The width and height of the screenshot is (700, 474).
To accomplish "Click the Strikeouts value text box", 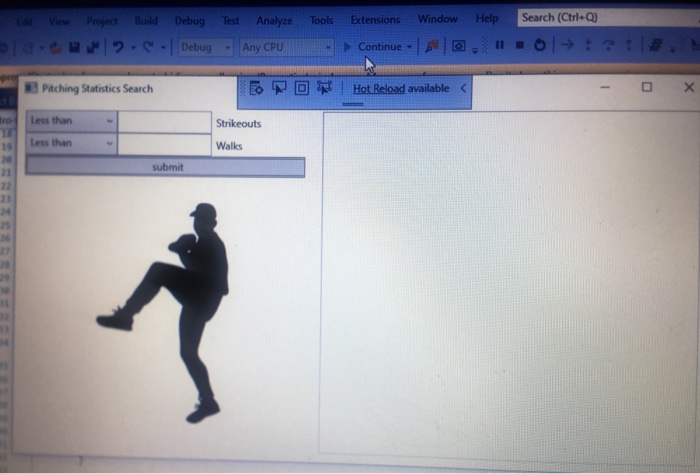I will pos(164,122).
